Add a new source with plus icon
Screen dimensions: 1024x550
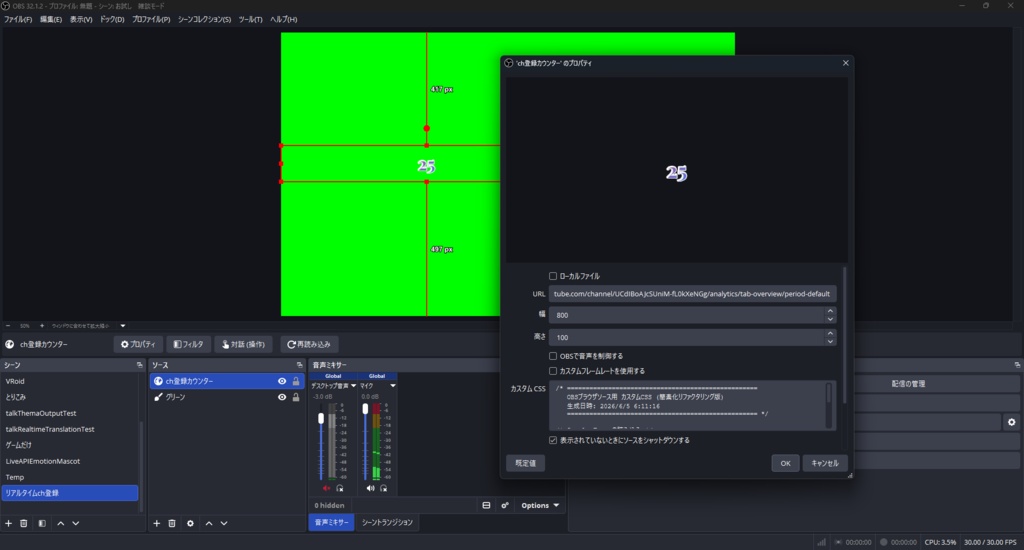157,523
